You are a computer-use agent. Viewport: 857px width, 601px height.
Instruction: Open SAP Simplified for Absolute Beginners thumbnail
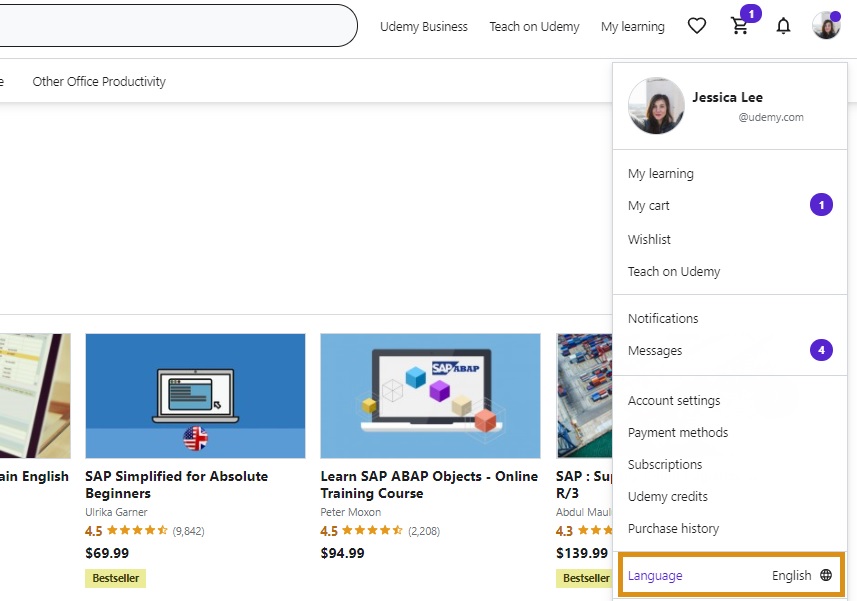195,396
